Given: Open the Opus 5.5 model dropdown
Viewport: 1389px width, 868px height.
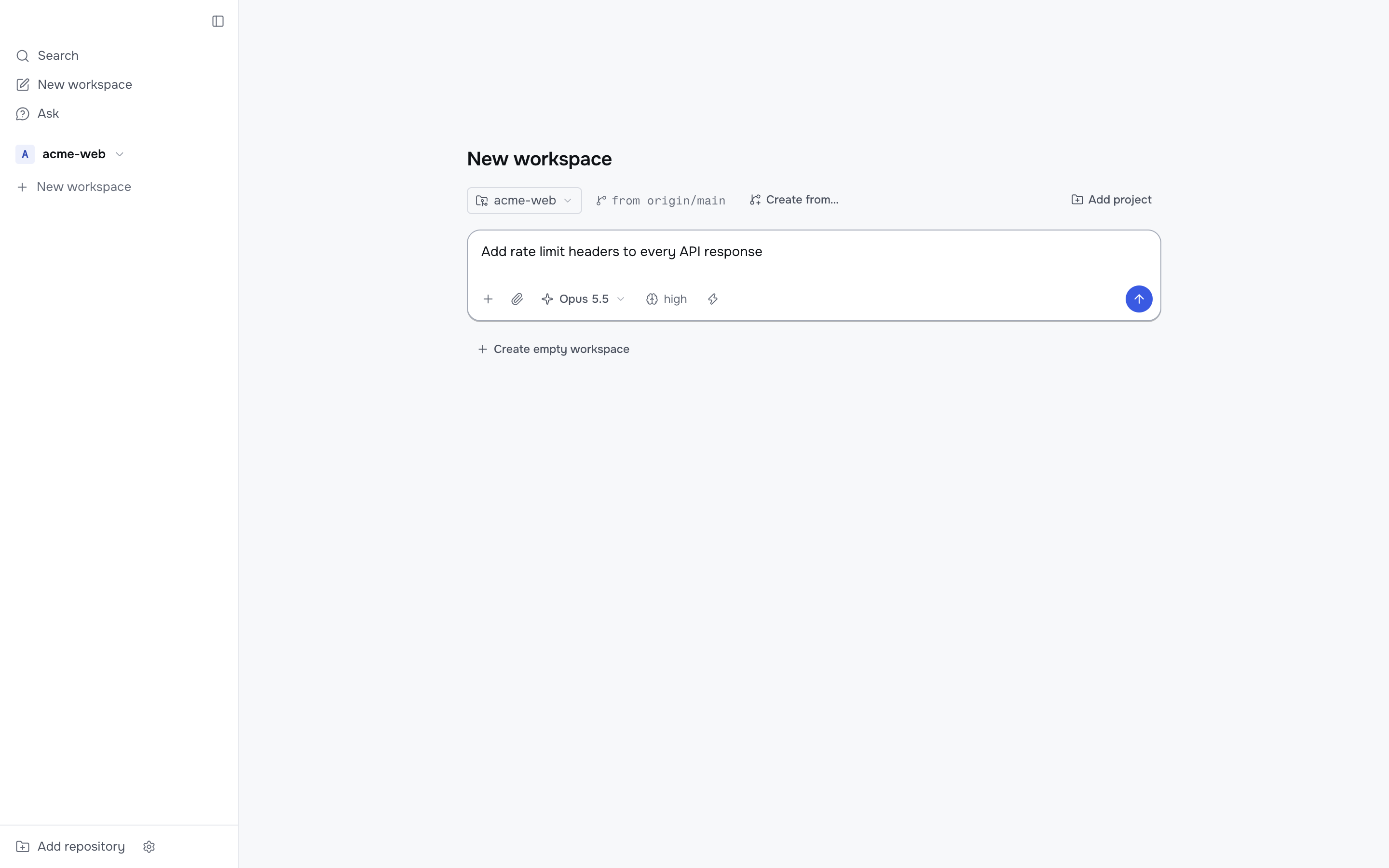Looking at the screenshot, I should (583, 299).
